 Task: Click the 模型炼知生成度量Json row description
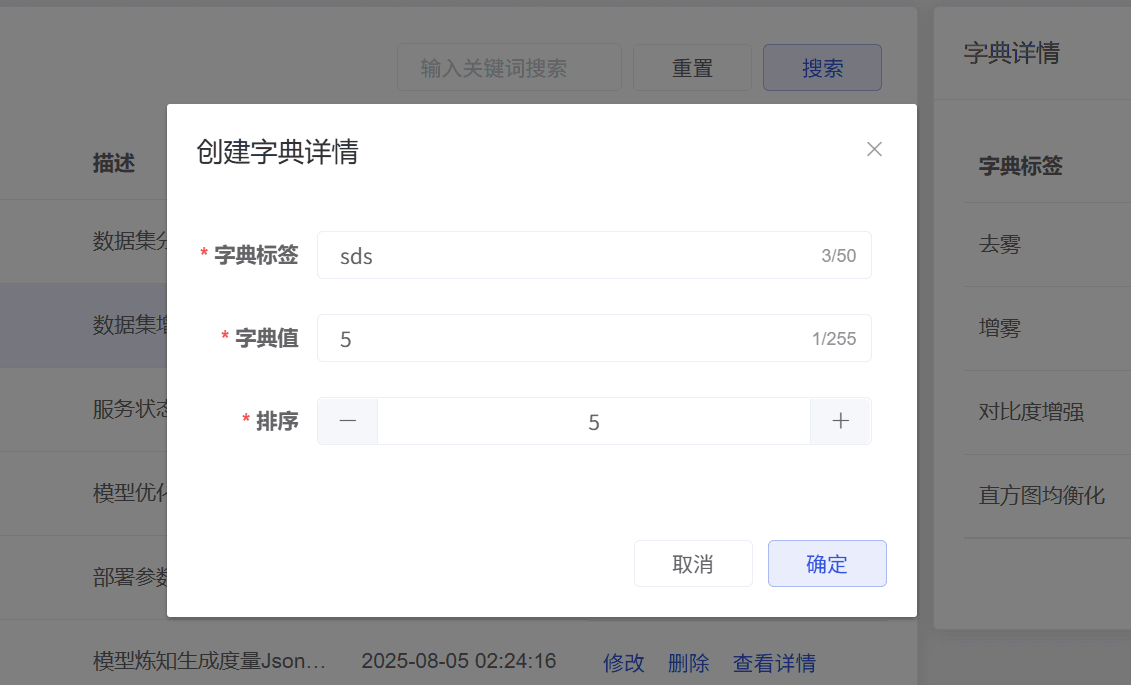(209, 661)
